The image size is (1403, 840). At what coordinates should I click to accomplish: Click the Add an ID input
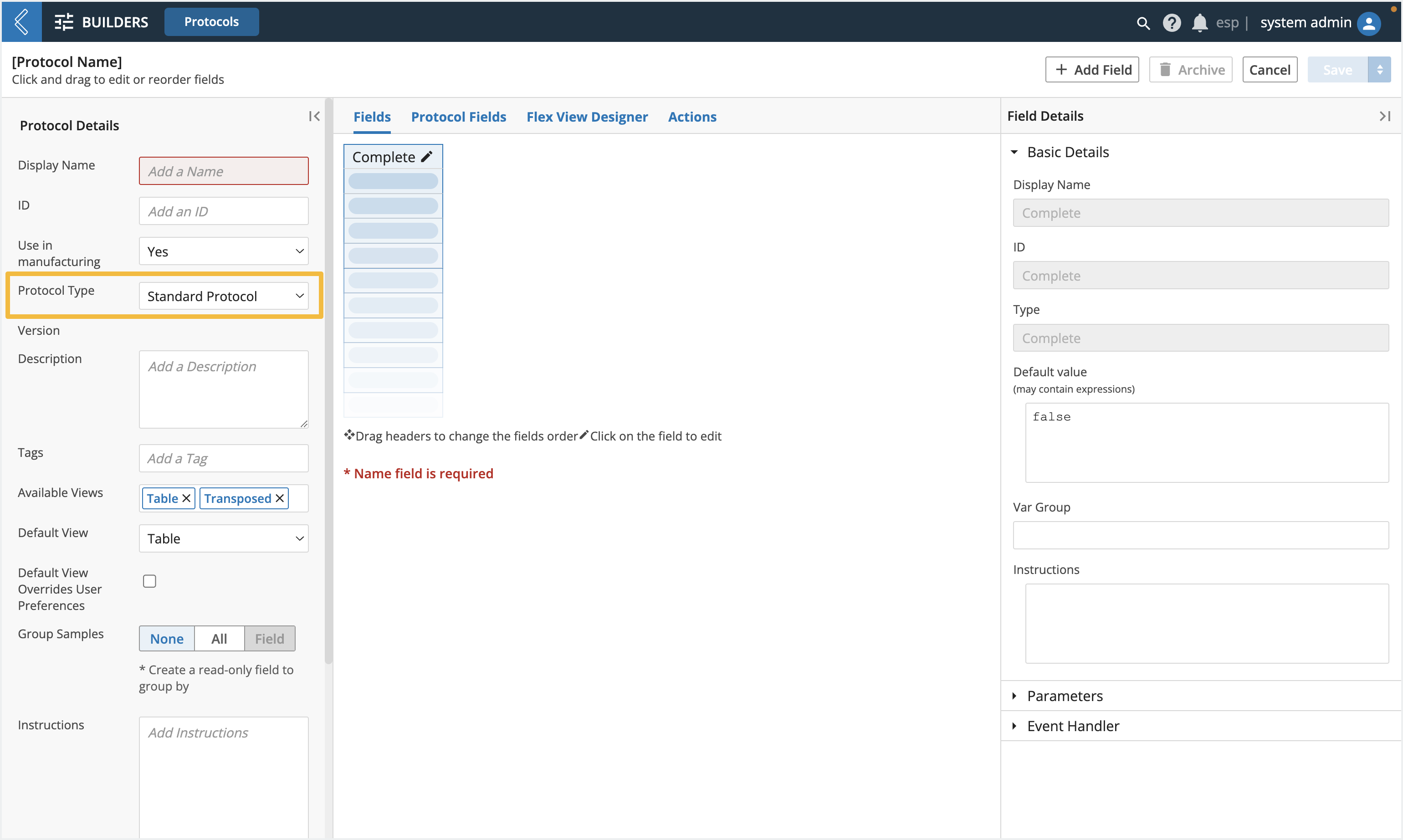coord(224,211)
